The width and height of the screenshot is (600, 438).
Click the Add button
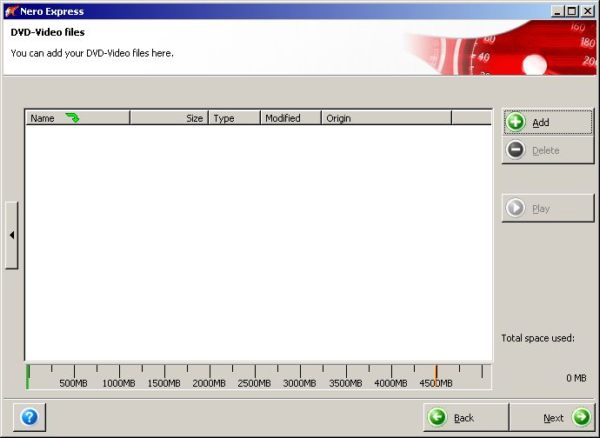[548, 122]
